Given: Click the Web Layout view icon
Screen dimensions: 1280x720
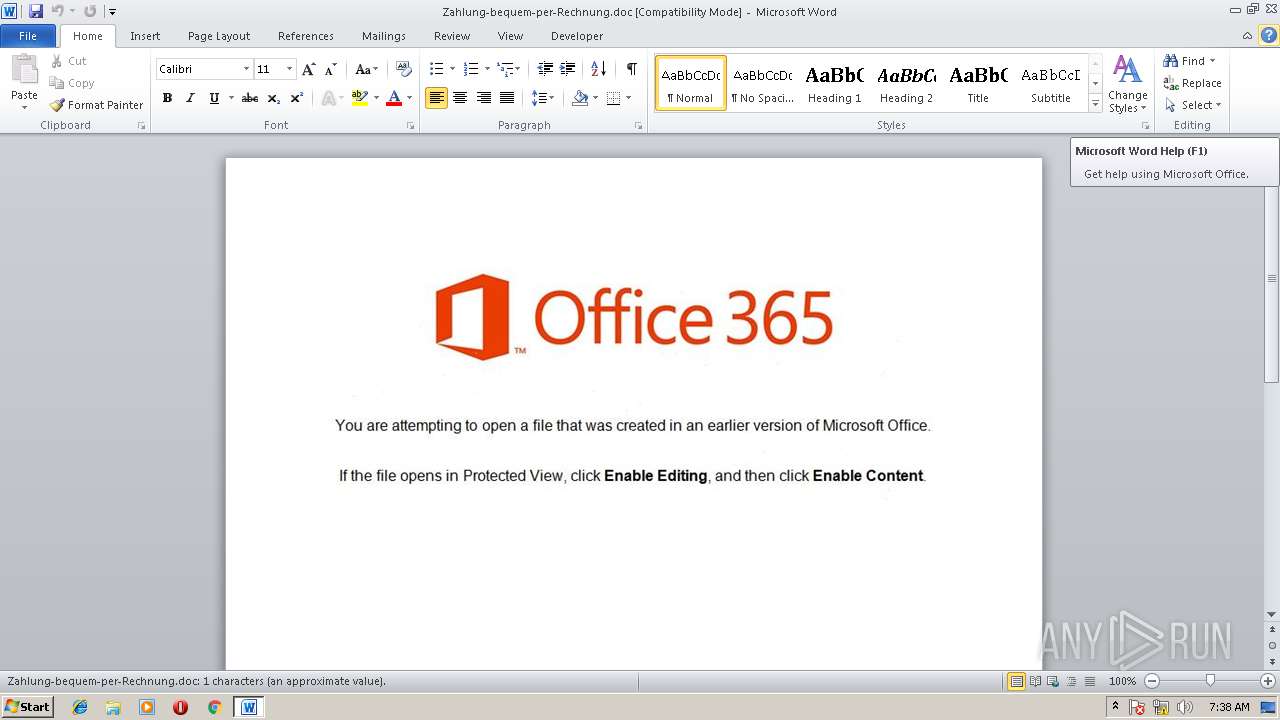Looking at the screenshot, I should pyautogui.click(x=1053, y=681).
